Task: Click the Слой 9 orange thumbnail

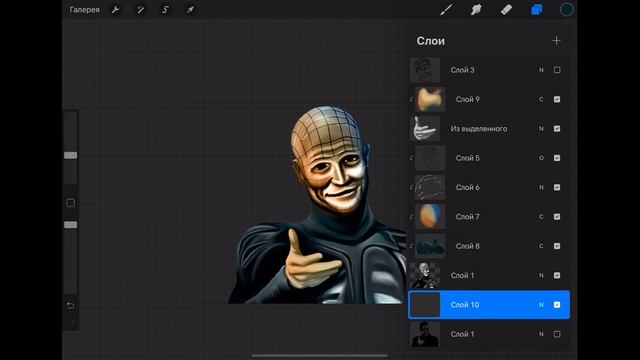Action: tap(430, 99)
